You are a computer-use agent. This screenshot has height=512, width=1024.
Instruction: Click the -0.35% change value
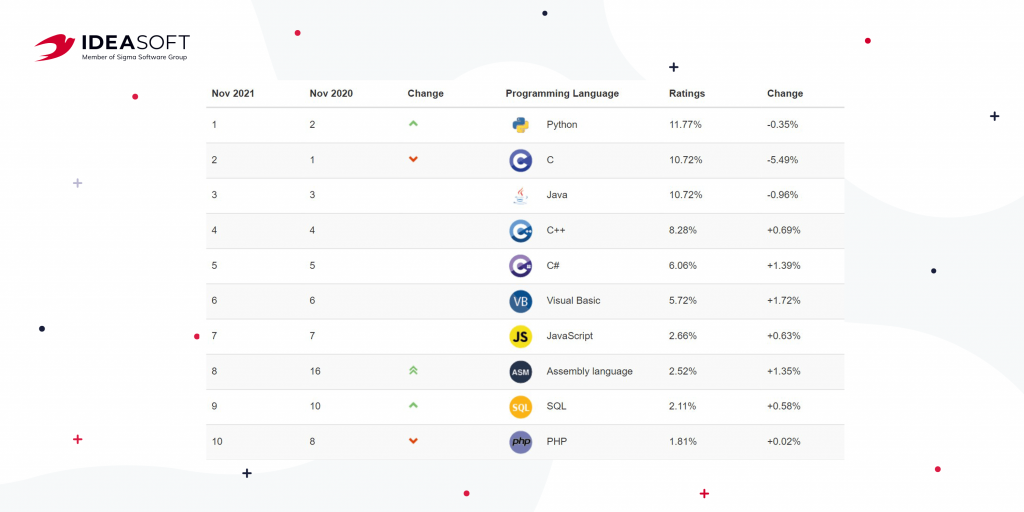pyautogui.click(x=782, y=125)
